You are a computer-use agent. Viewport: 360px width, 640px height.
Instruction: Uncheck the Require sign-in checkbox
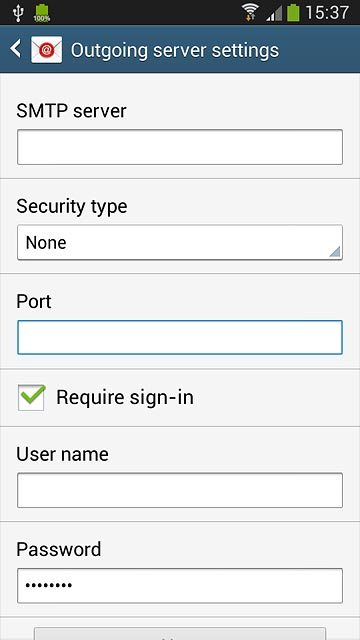pos(31,397)
